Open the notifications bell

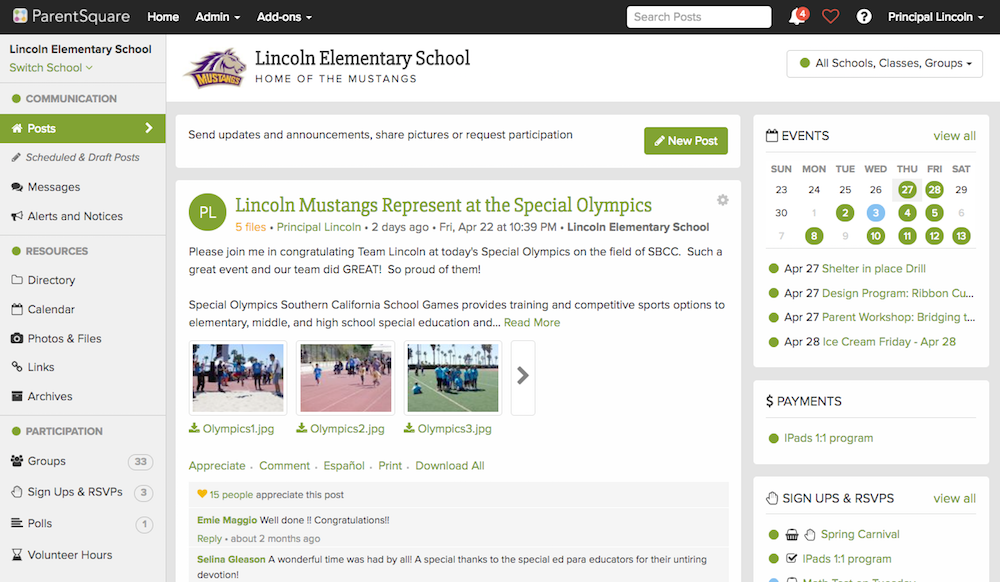pyautogui.click(x=797, y=17)
